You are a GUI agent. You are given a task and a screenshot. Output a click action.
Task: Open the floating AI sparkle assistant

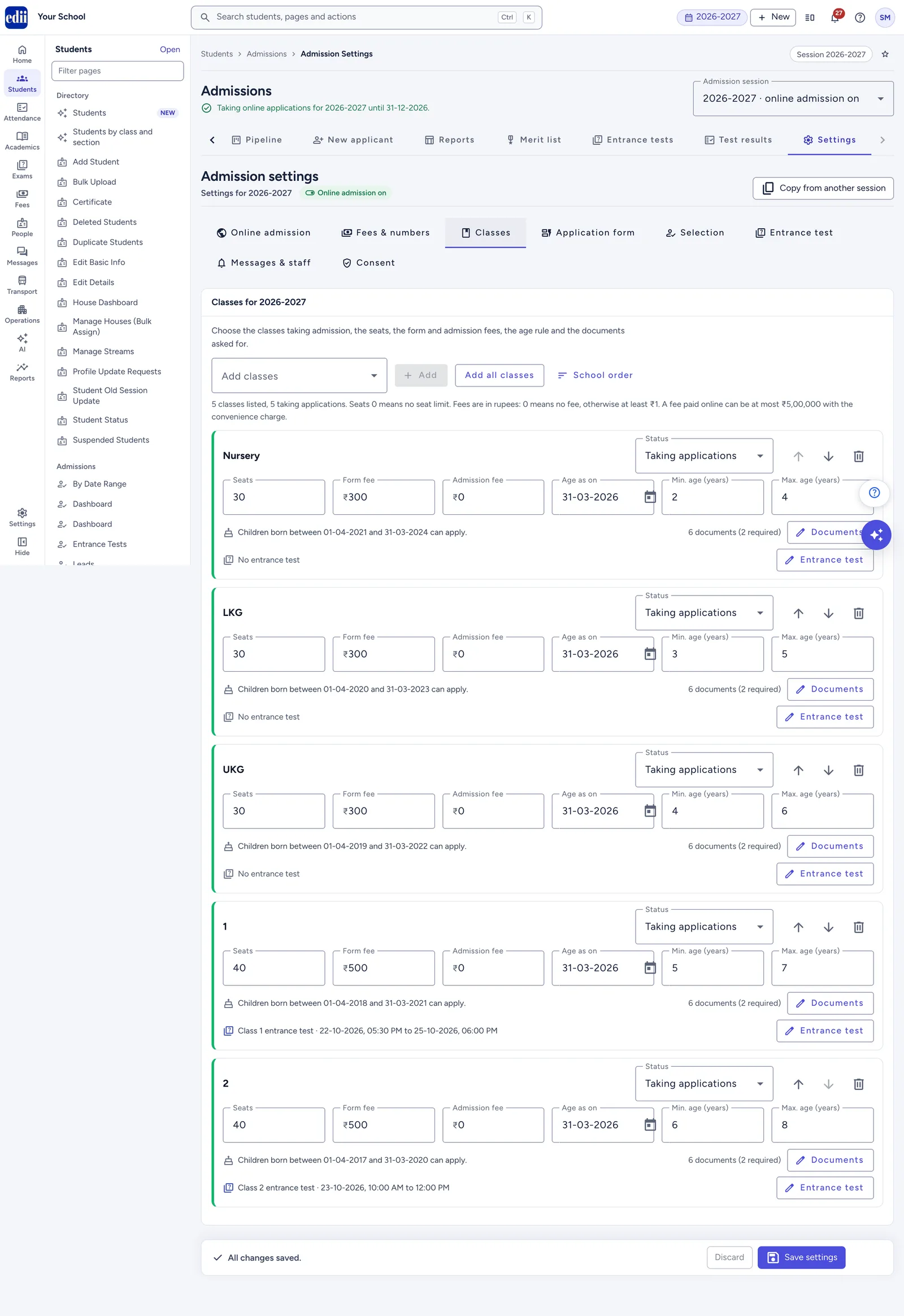pos(876,535)
